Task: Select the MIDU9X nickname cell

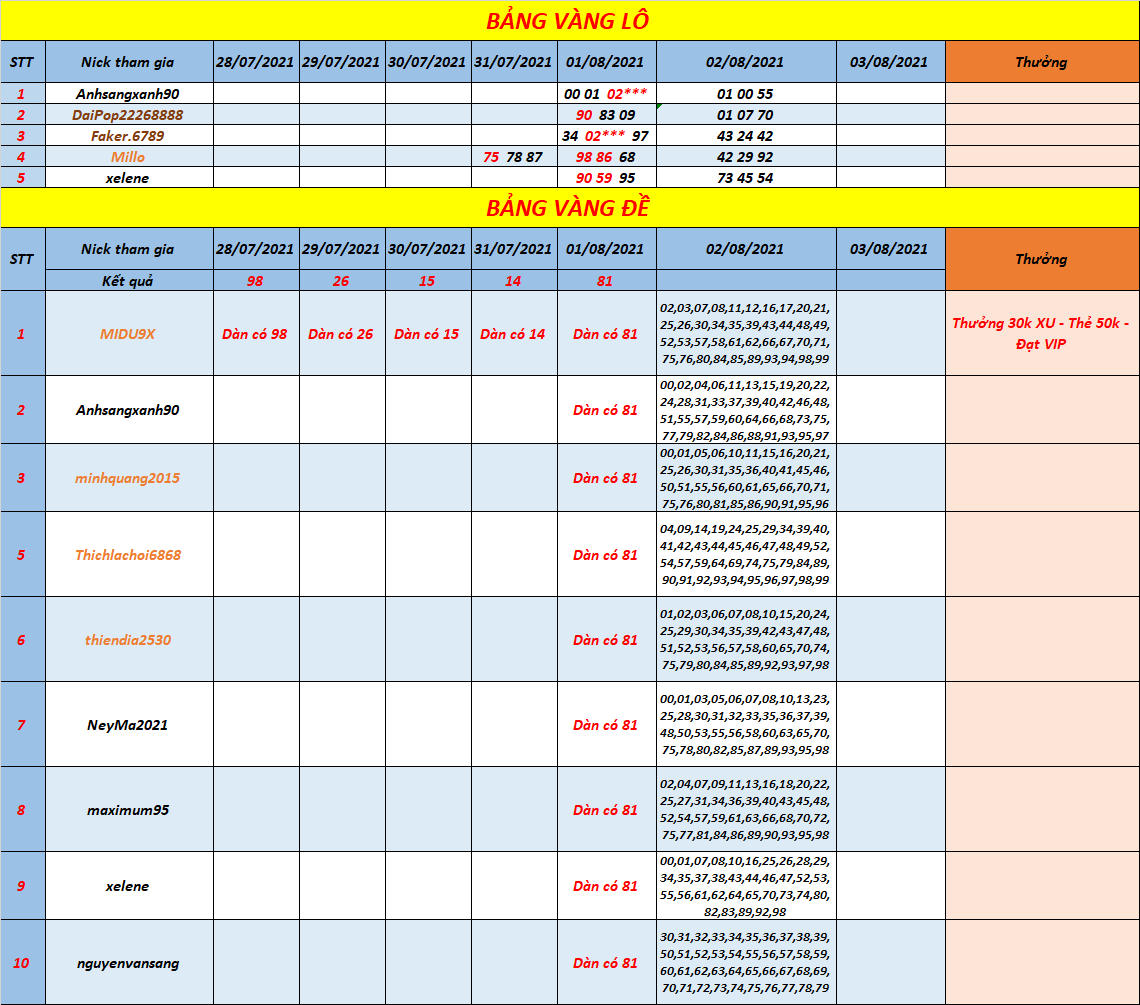Action: click(128, 334)
